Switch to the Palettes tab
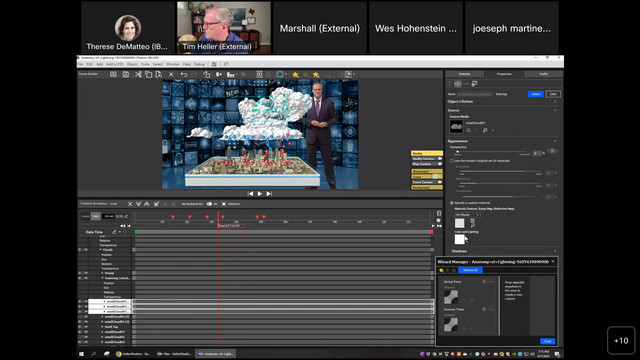 464,74
